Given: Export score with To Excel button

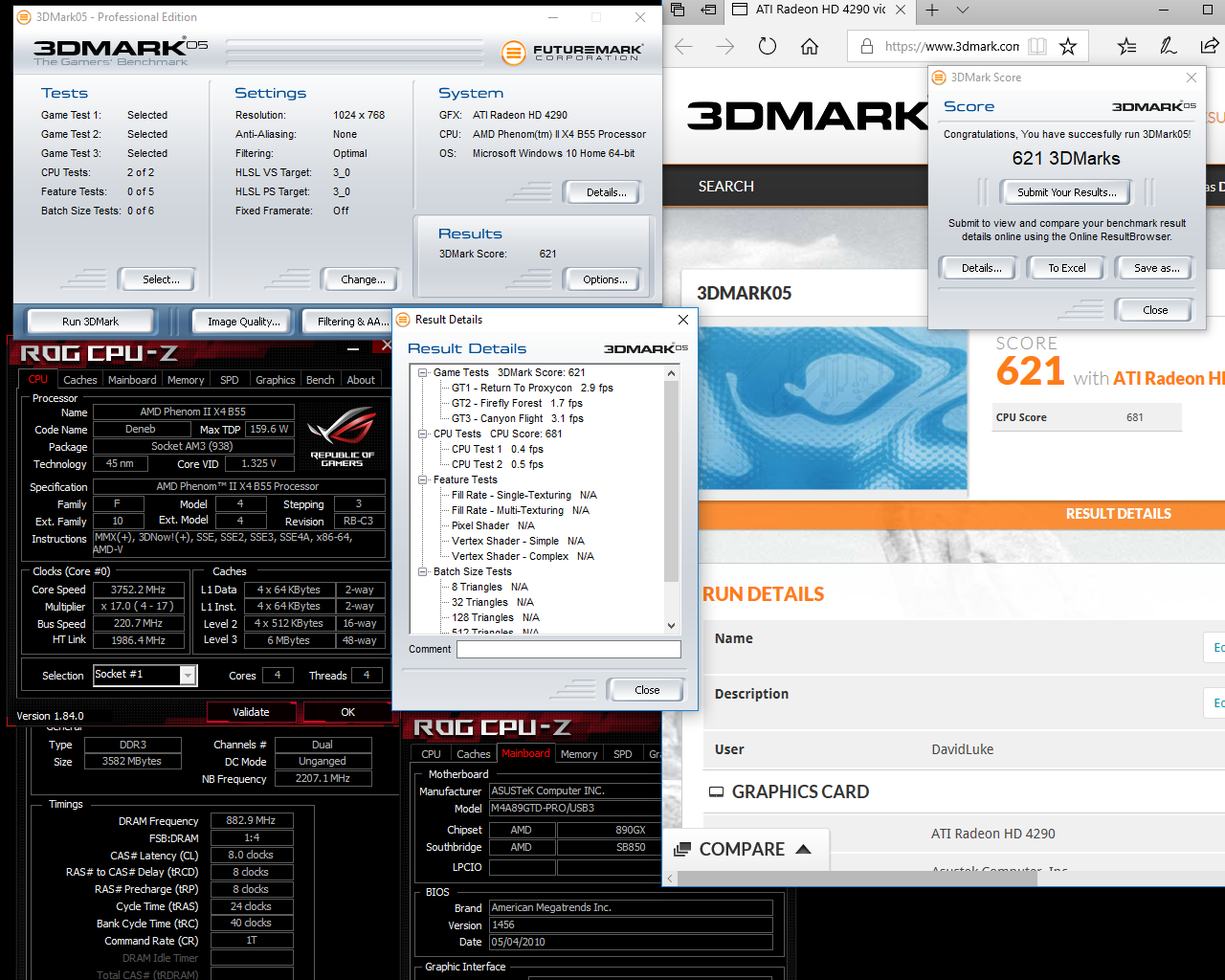Looking at the screenshot, I should (1067, 268).
